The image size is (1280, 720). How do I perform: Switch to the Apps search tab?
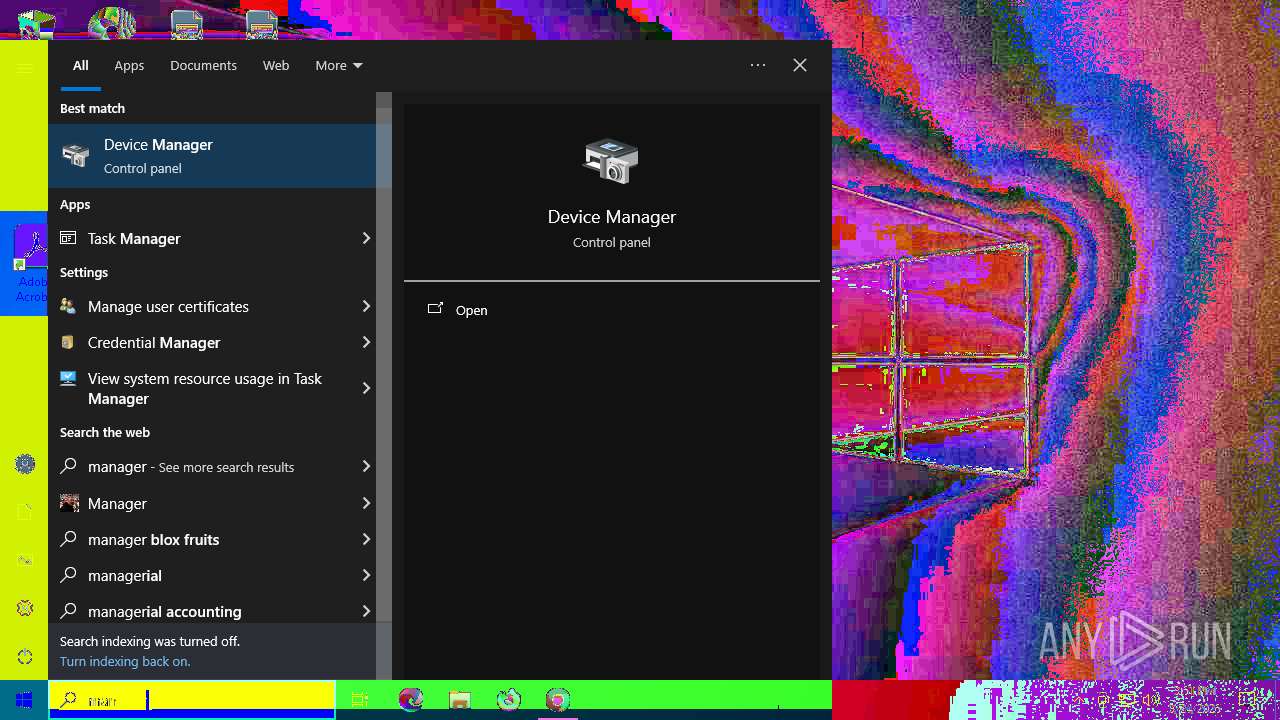click(129, 65)
